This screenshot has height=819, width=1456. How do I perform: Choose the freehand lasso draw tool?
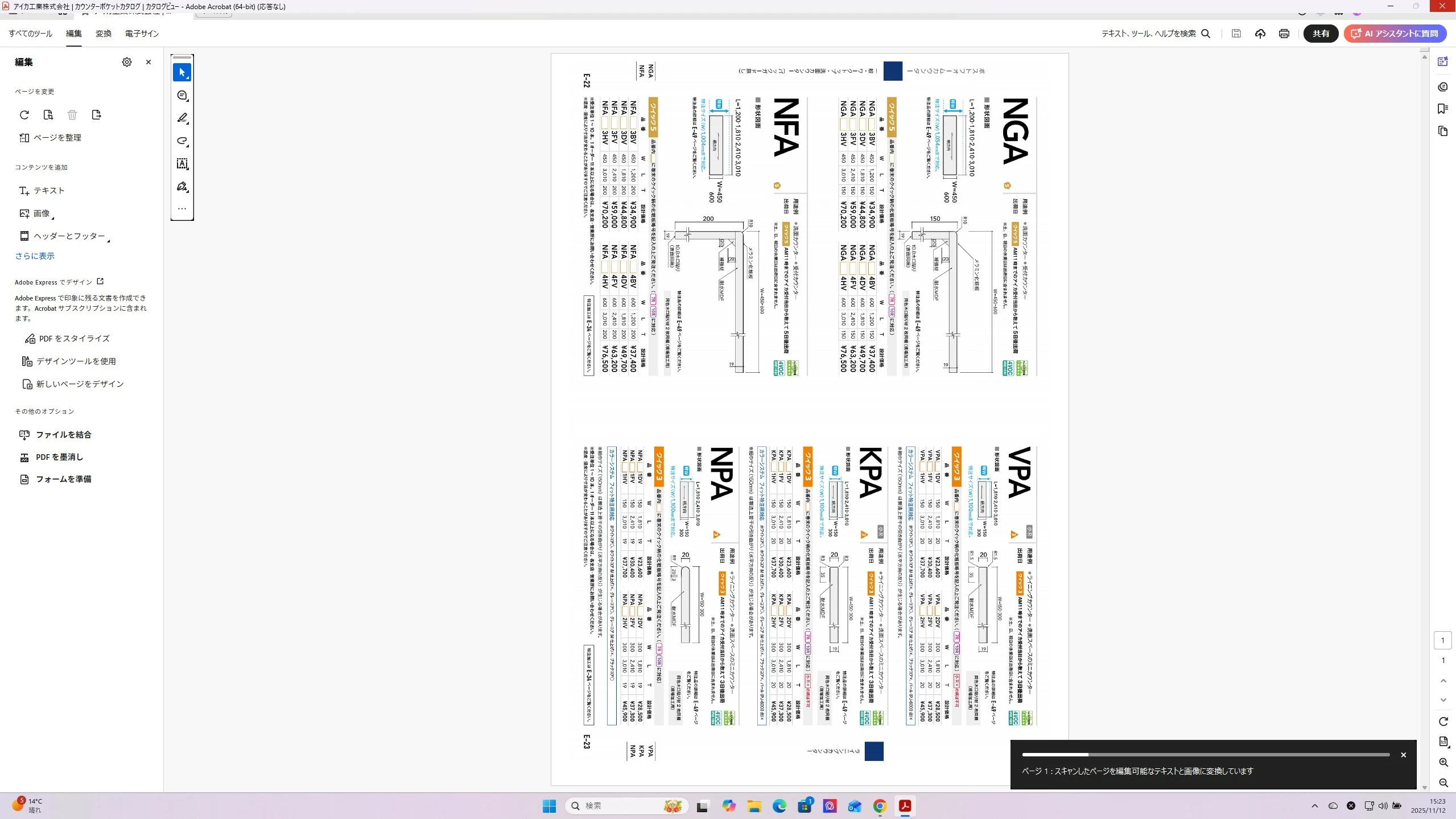point(182,141)
